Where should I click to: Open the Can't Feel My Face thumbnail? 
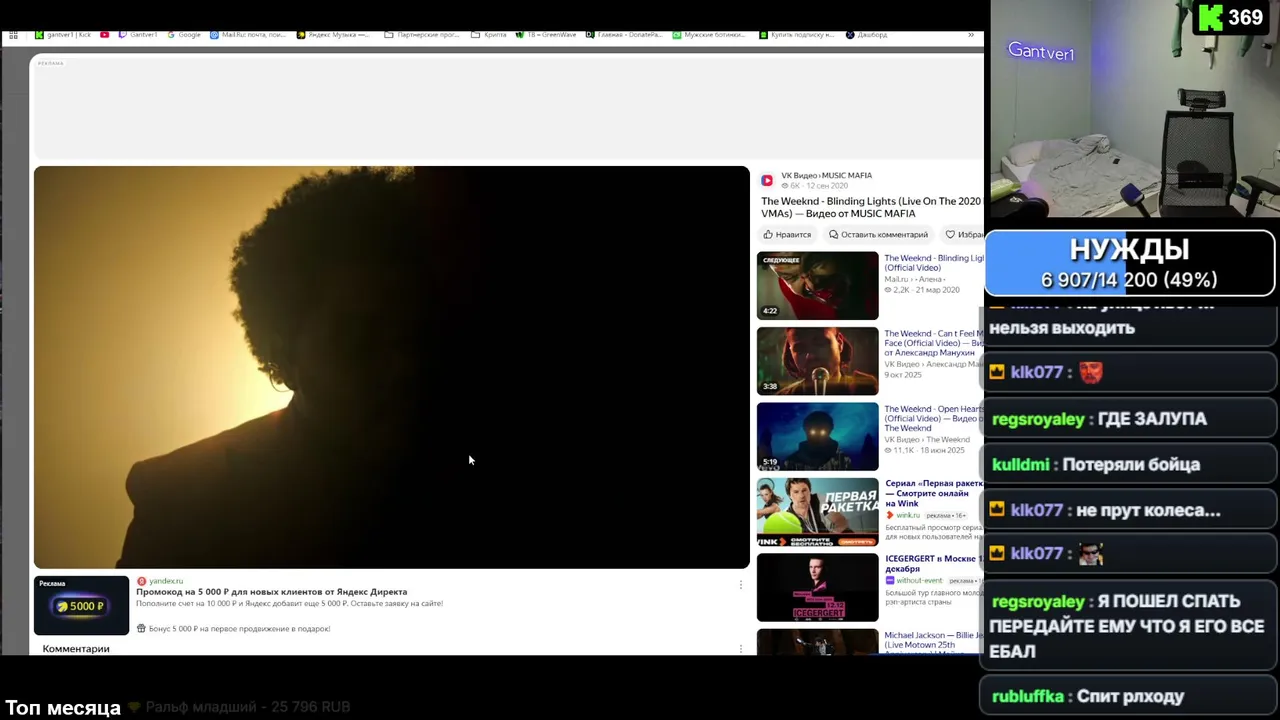click(817, 361)
